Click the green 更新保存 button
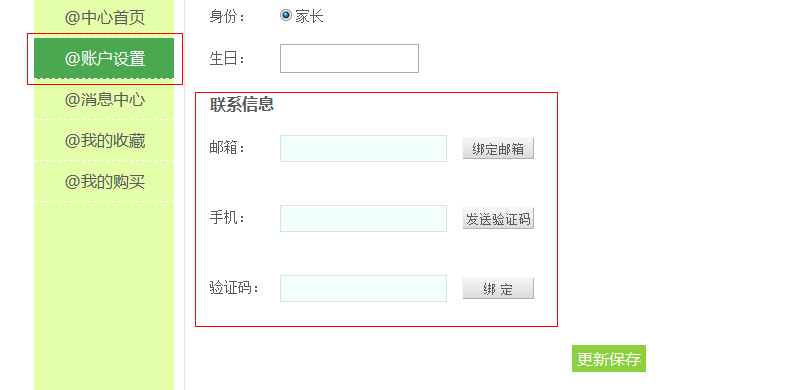 point(609,359)
